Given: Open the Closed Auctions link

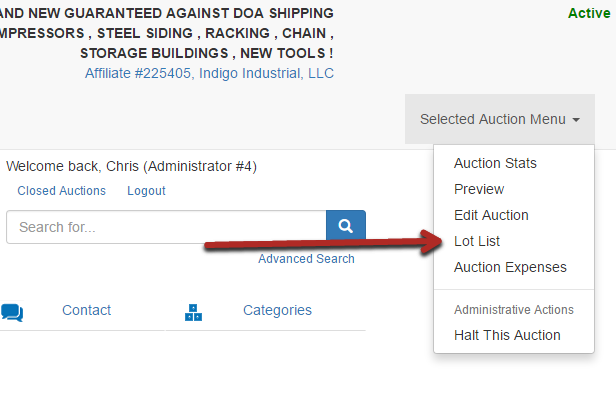Looking at the screenshot, I should pyautogui.click(x=61, y=191).
